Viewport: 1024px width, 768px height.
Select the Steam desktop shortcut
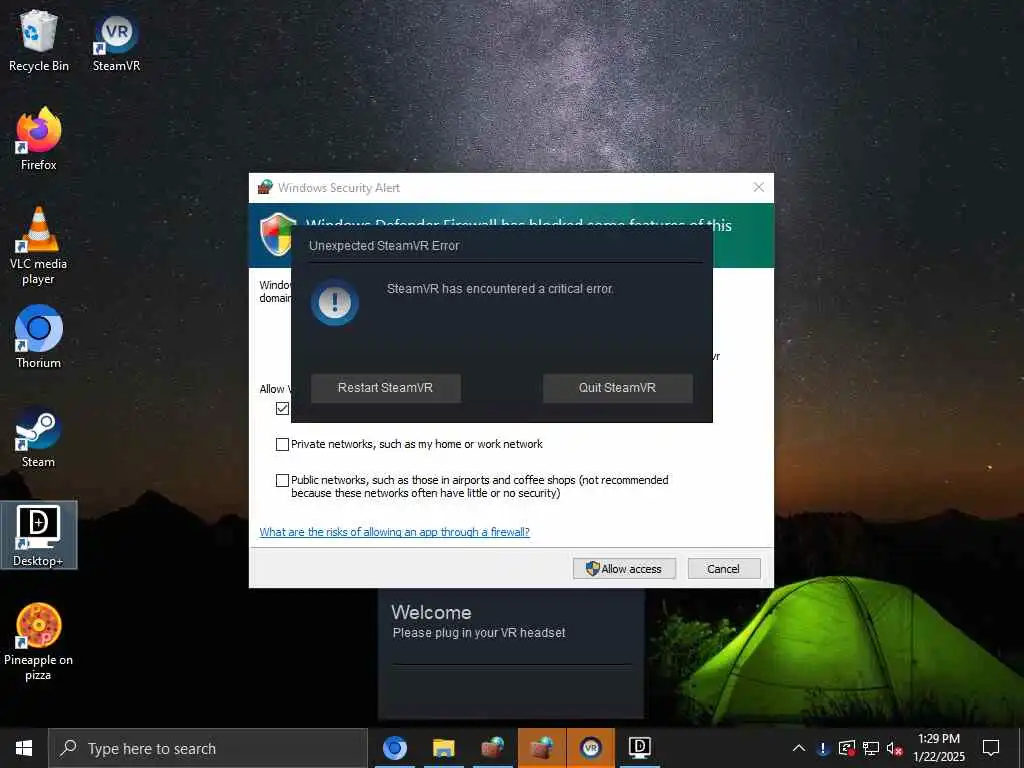point(39,436)
